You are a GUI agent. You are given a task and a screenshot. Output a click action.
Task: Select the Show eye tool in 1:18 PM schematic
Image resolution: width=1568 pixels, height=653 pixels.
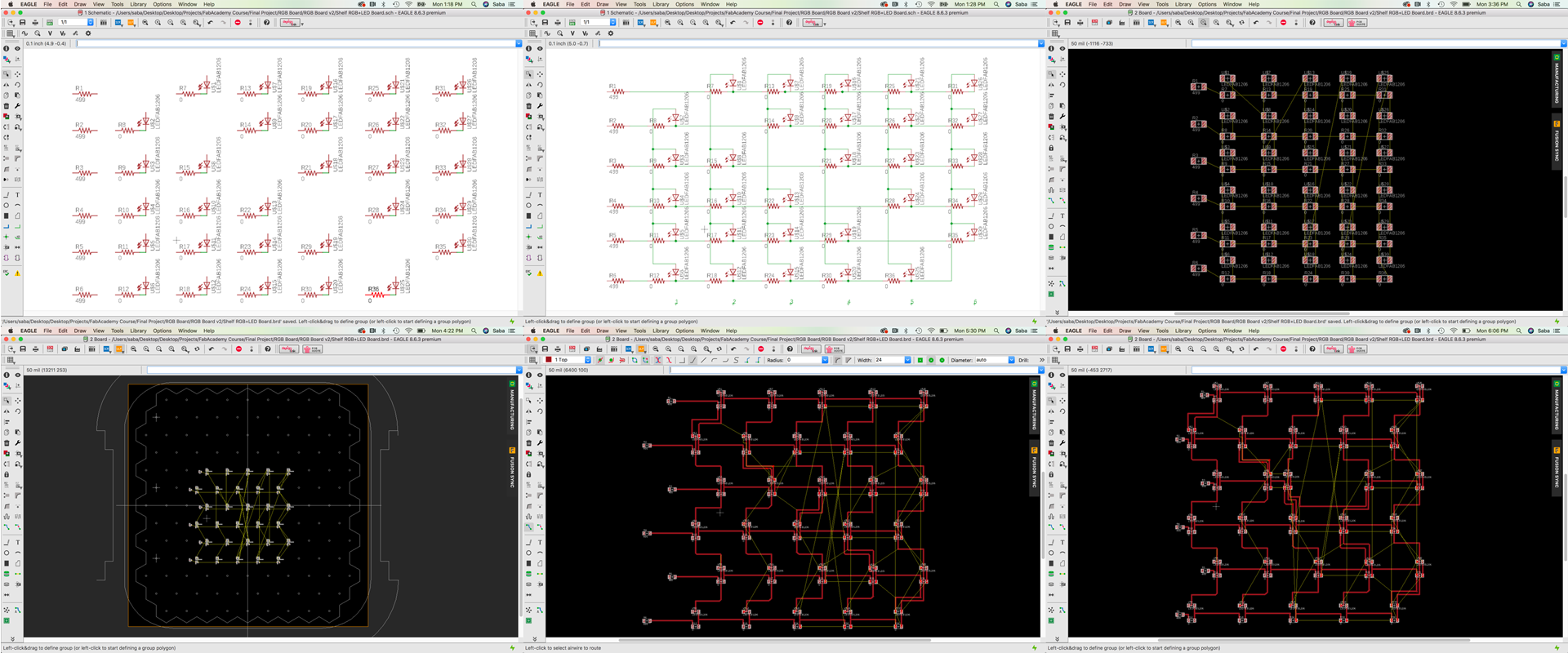pos(17,48)
